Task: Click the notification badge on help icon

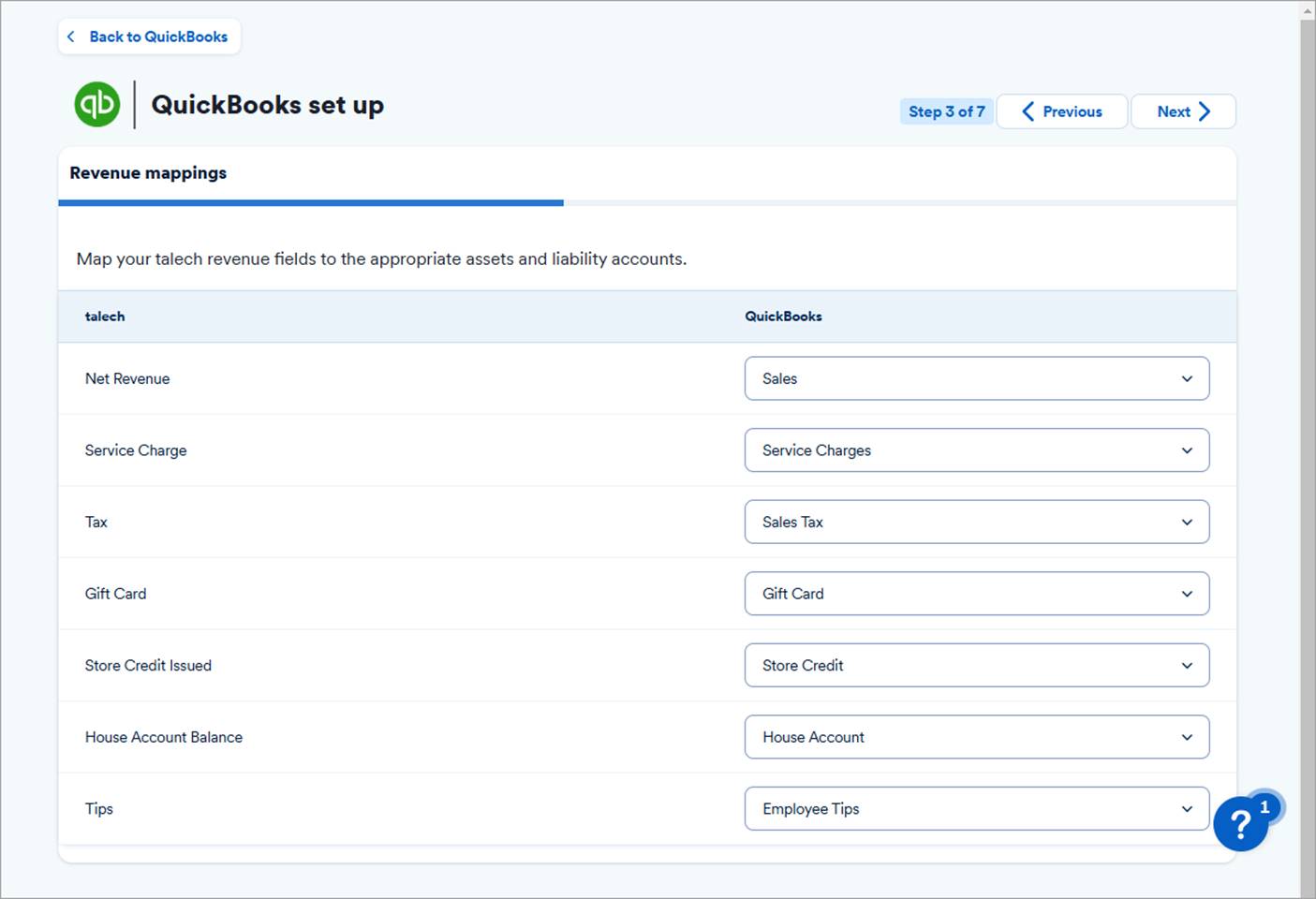Action: point(1264,806)
